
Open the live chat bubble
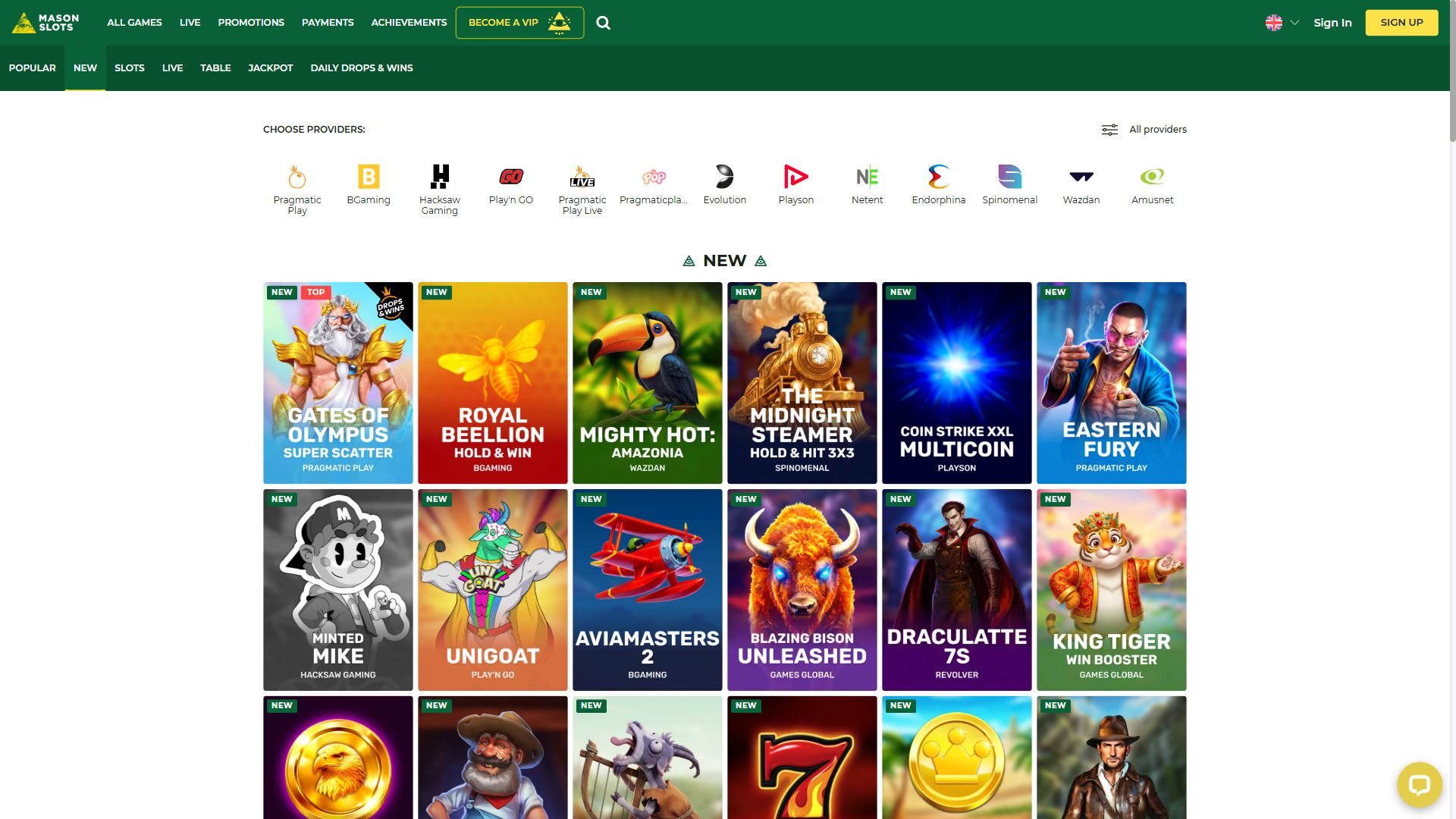point(1420,784)
